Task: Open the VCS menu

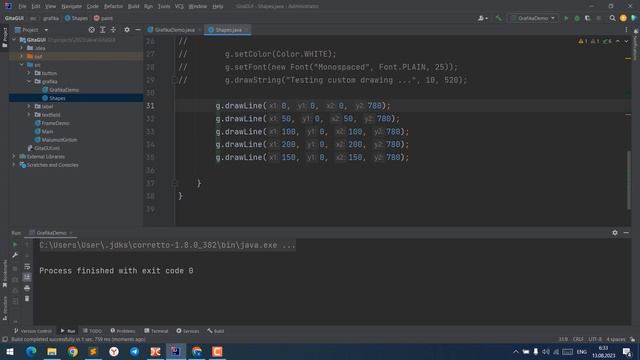Action: [179, 6]
